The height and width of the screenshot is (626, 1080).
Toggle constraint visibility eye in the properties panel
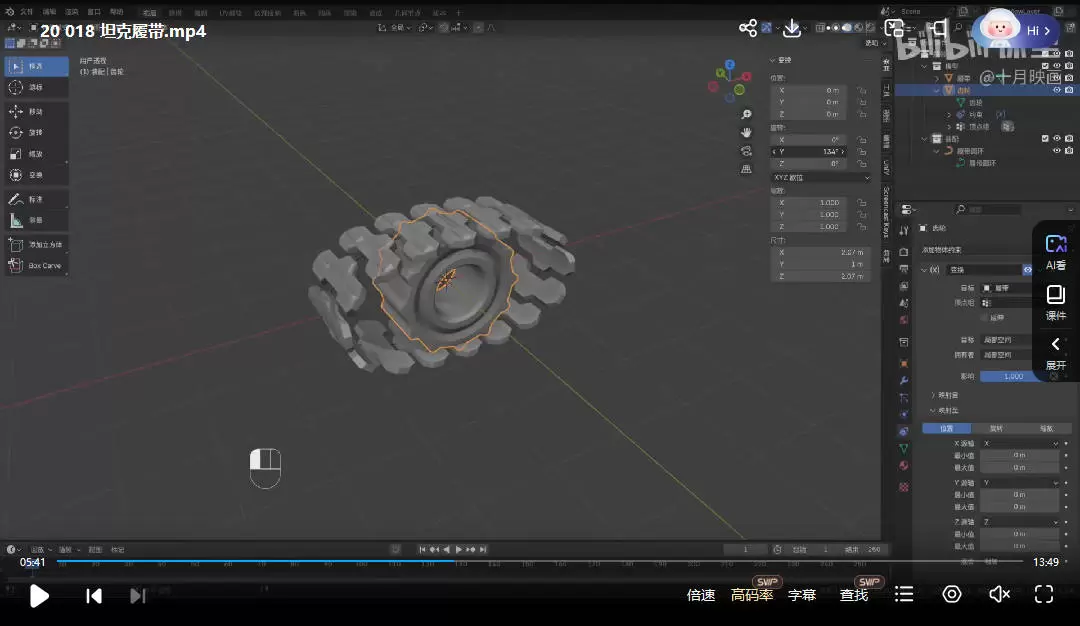1027,270
